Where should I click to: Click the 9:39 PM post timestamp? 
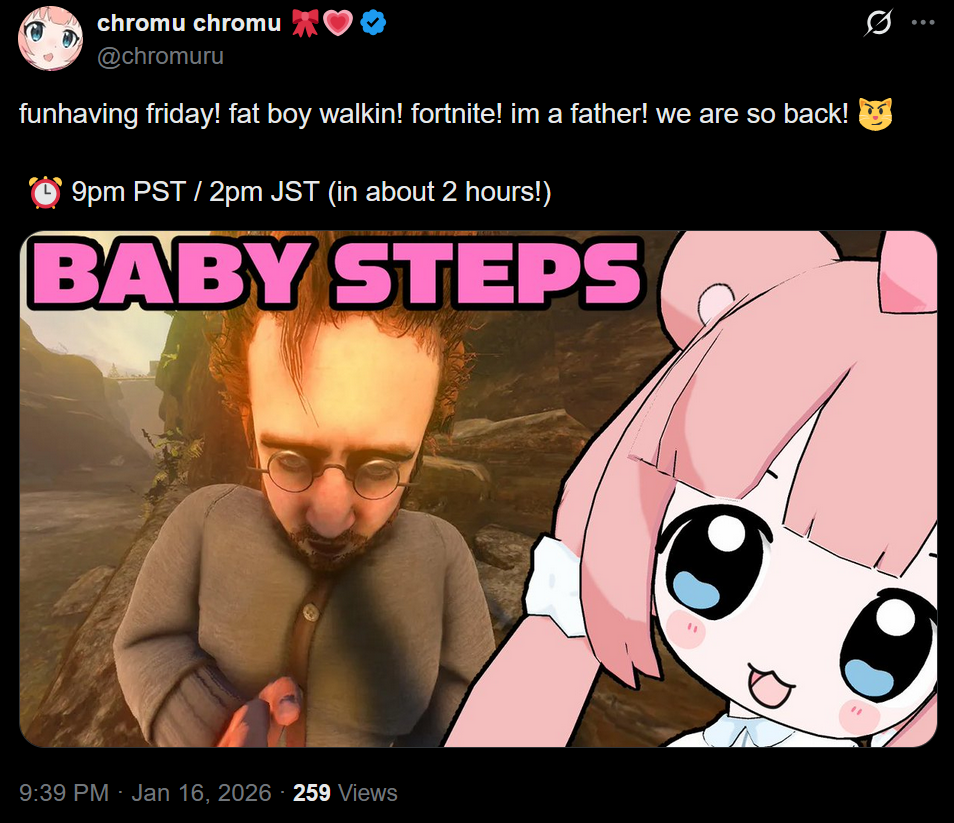(64, 793)
